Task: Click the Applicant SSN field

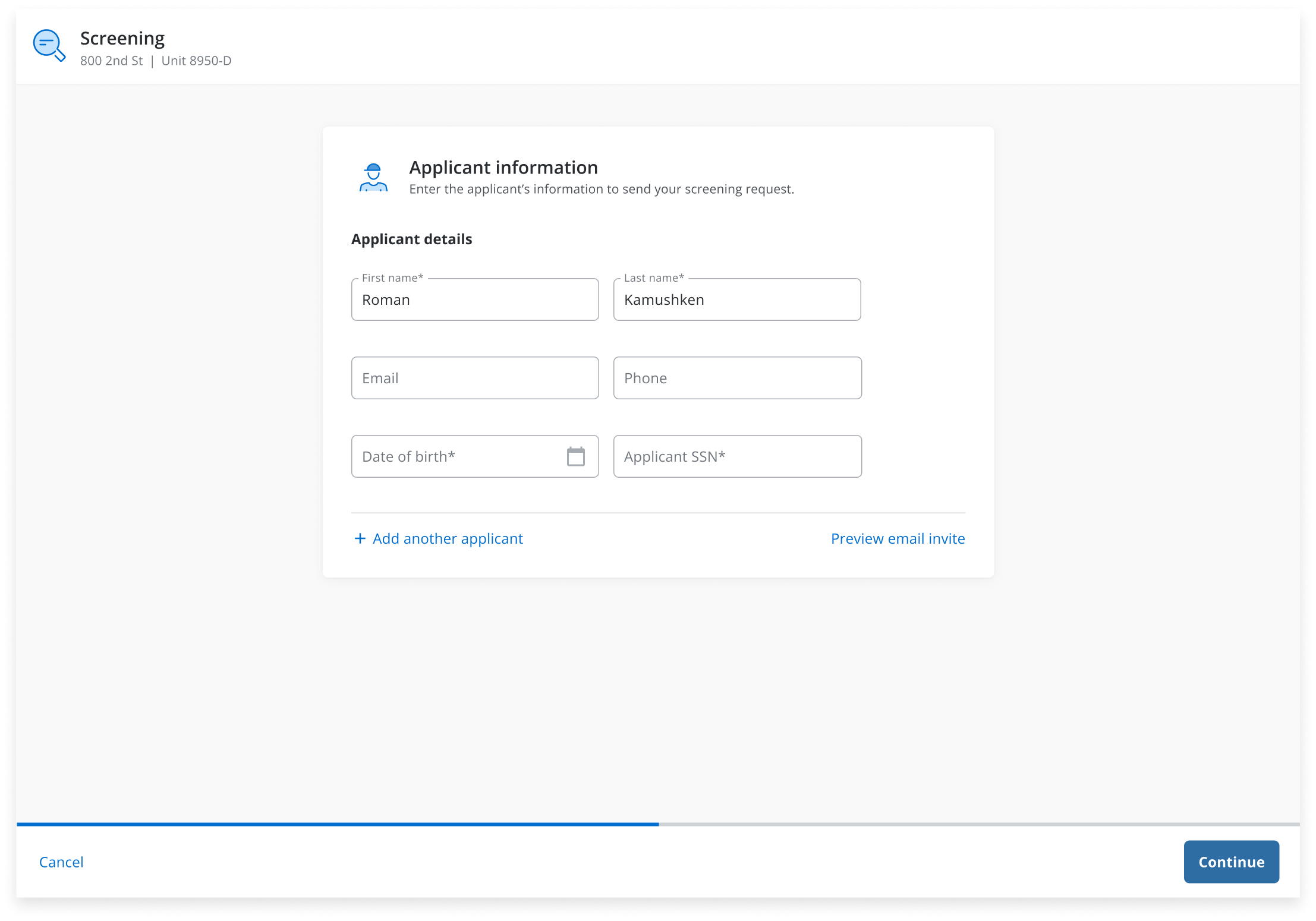Action: tap(736, 457)
